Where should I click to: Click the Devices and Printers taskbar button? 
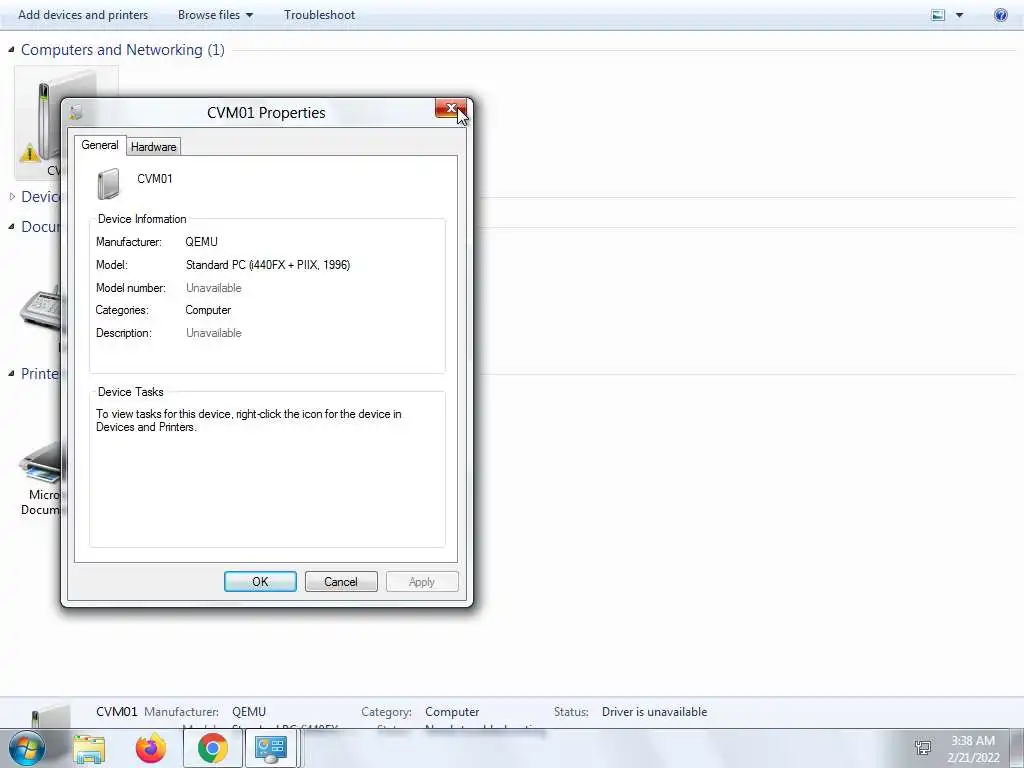click(271, 748)
